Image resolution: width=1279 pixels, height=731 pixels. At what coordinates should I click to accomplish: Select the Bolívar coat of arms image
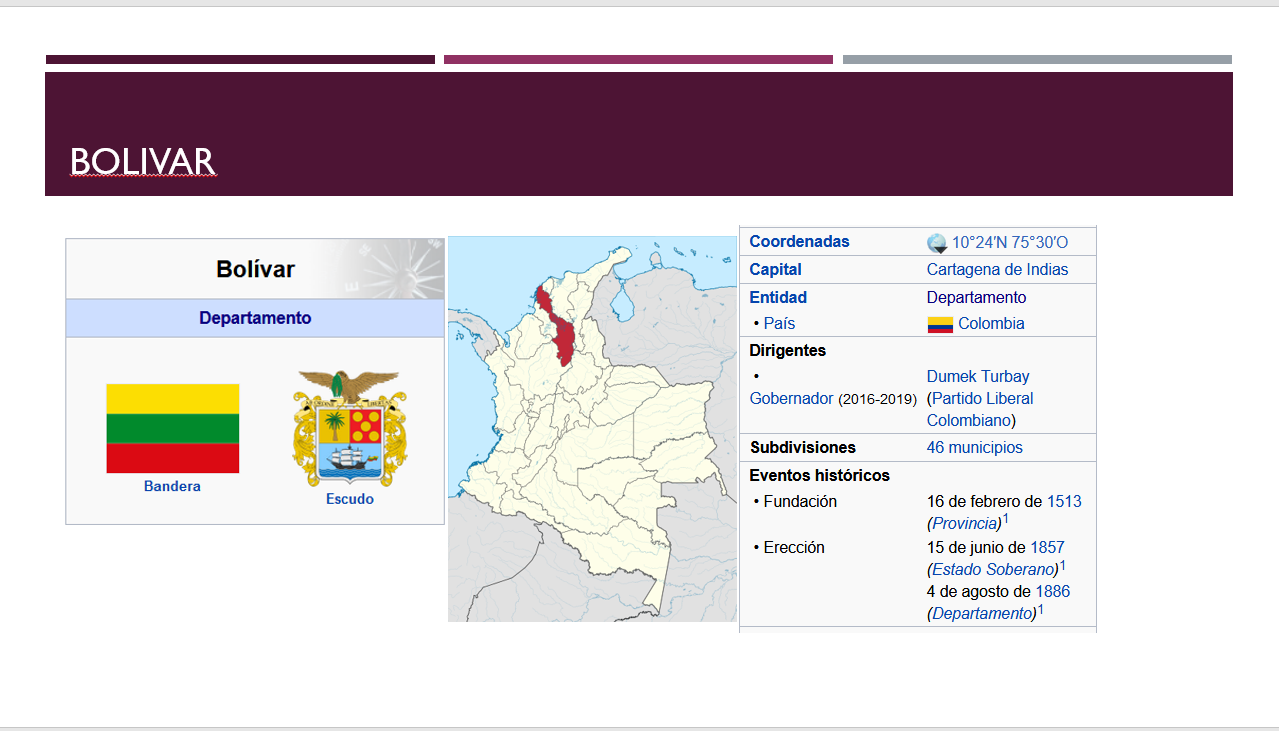pos(350,428)
